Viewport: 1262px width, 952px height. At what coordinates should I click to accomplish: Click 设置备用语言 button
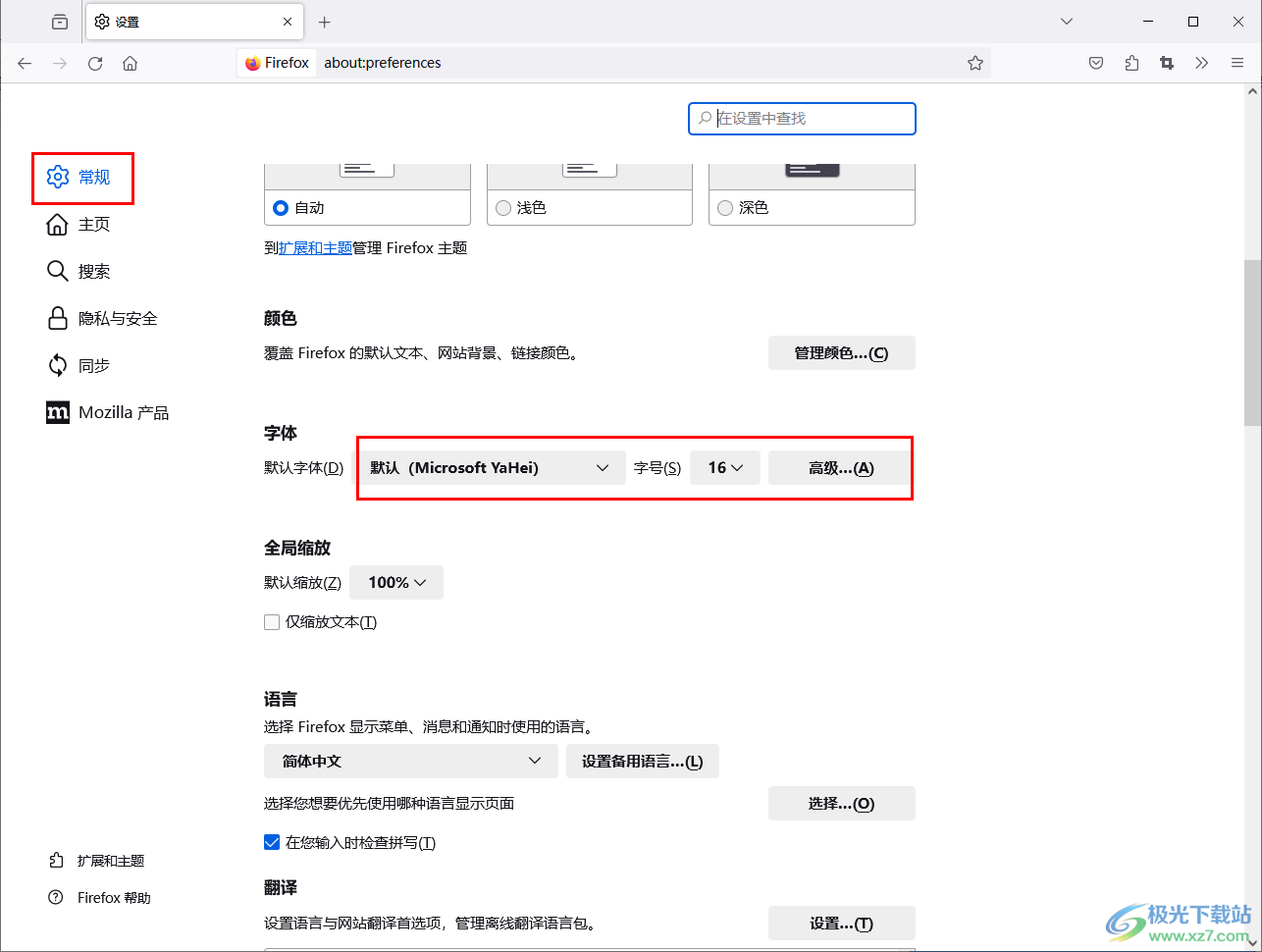[x=643, y=762]
